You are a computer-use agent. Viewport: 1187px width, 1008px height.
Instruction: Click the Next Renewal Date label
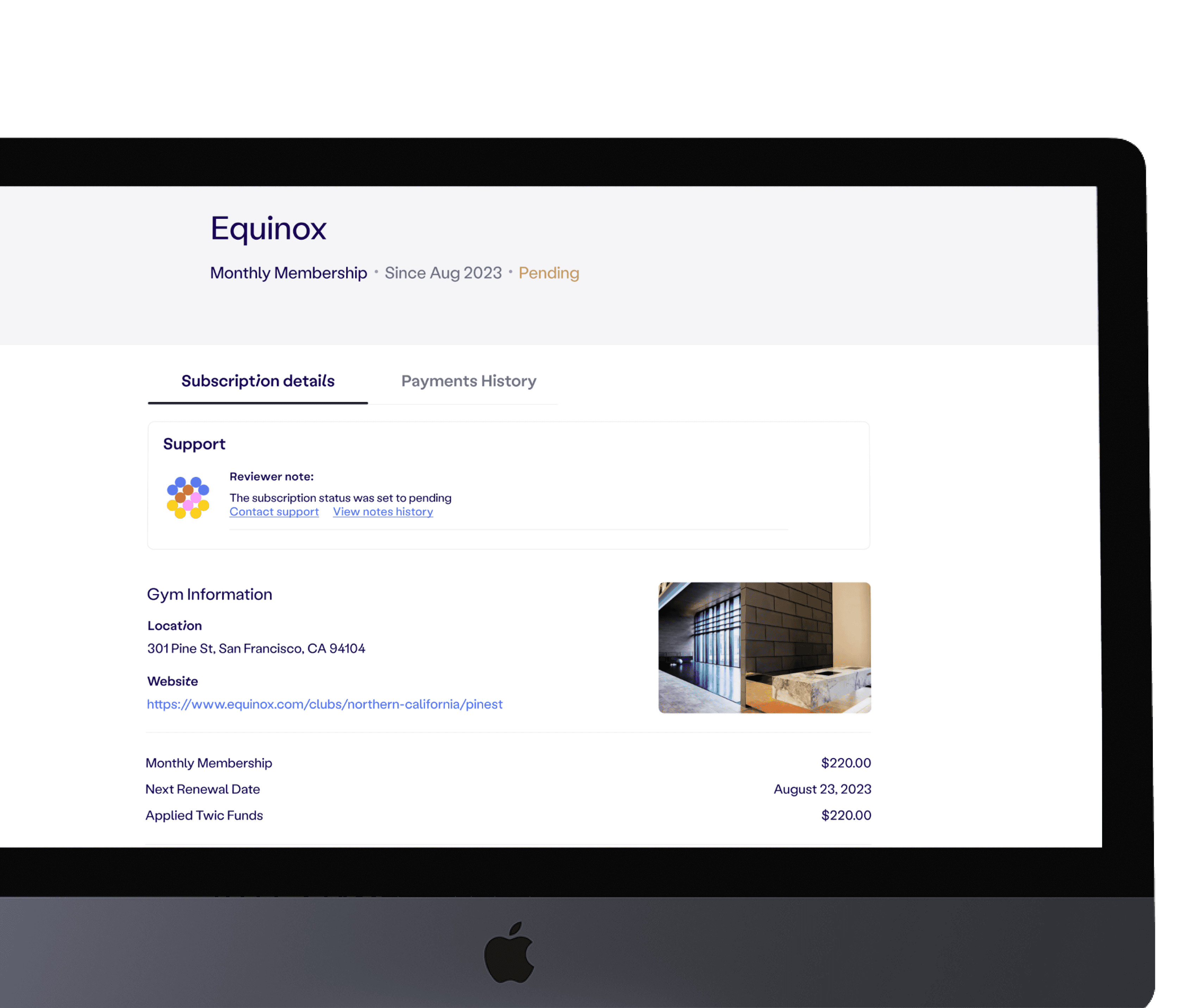[x=202, y=789]
